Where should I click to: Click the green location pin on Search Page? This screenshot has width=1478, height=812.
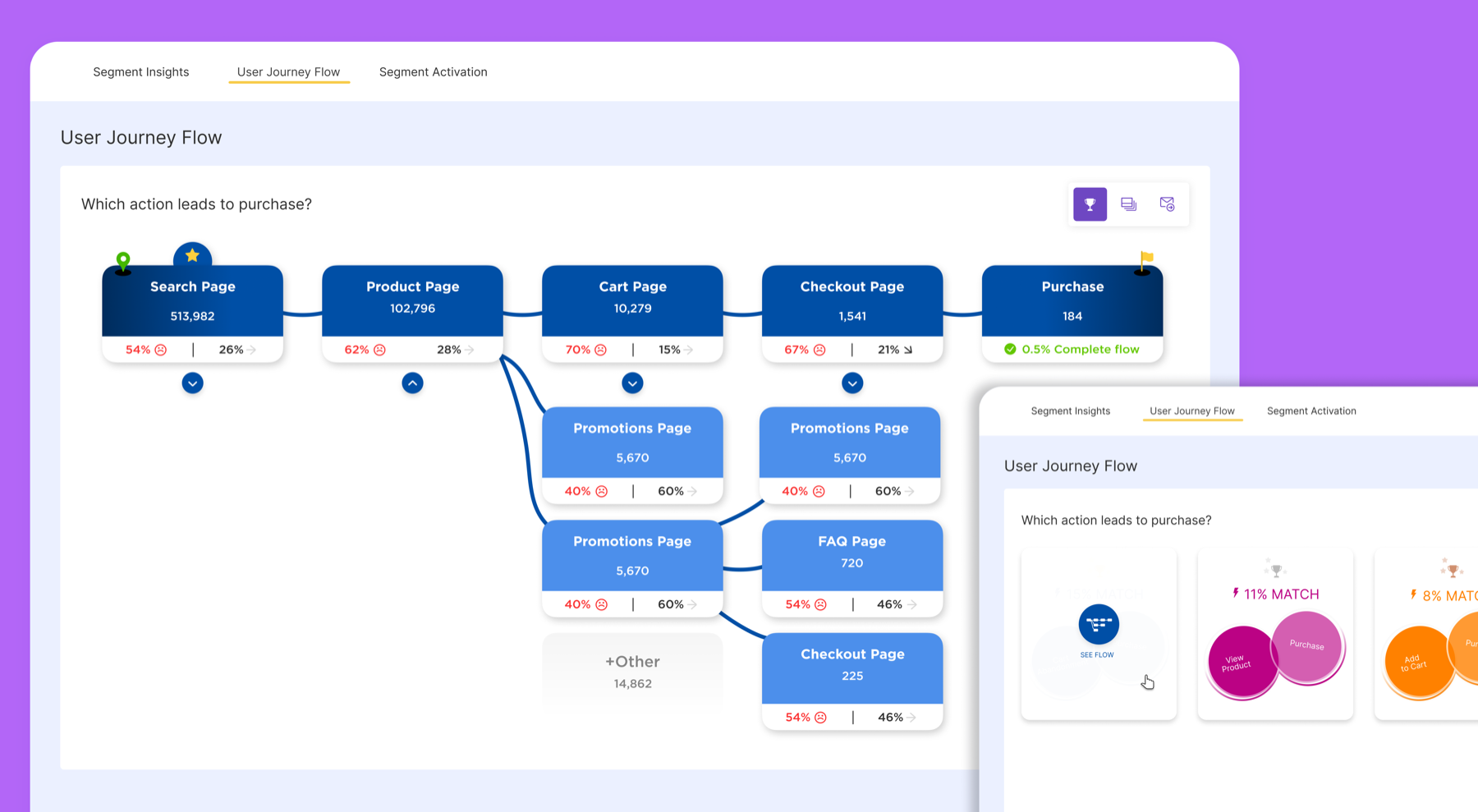click(x=123, y=261)
